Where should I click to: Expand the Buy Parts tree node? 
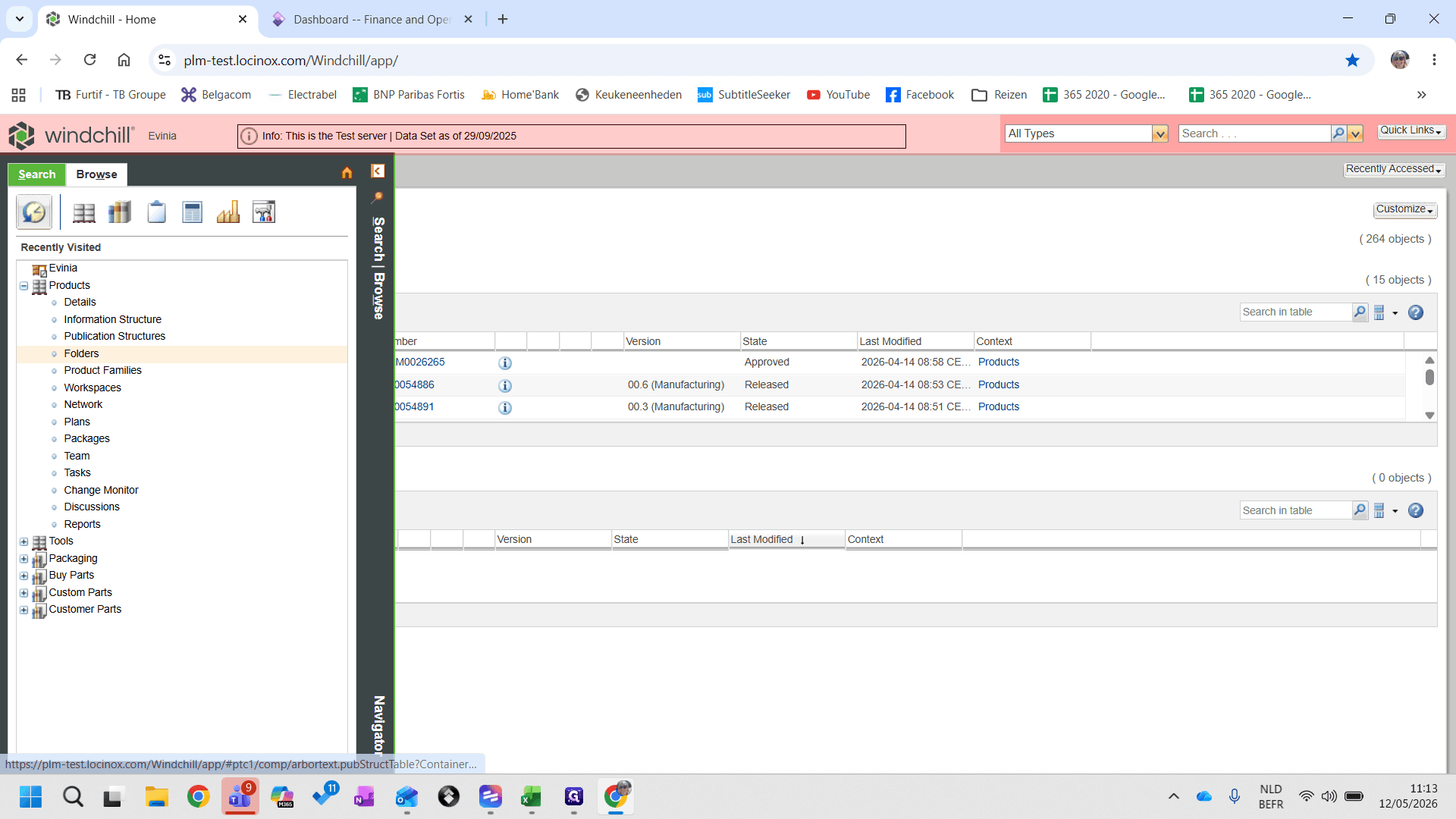tap(24, 576)
